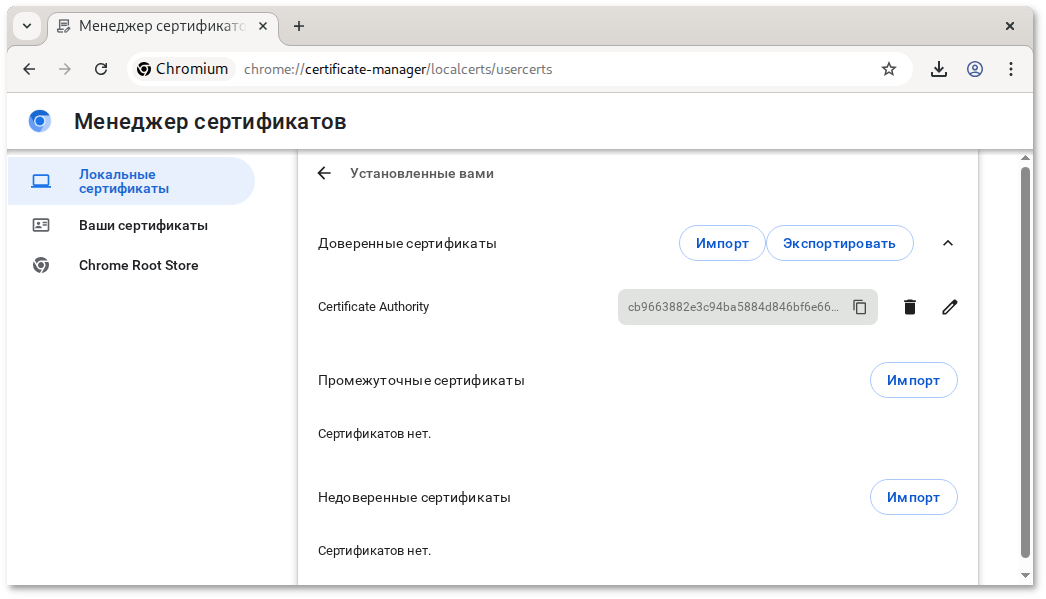Select the Локальные сертификаты sidebar icon
Screen dimensions: 1046x599
[40, 181]
